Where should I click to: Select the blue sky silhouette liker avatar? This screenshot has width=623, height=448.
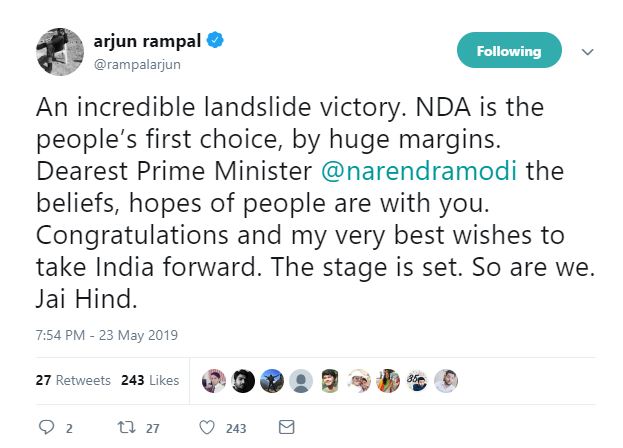click(272, 380)
